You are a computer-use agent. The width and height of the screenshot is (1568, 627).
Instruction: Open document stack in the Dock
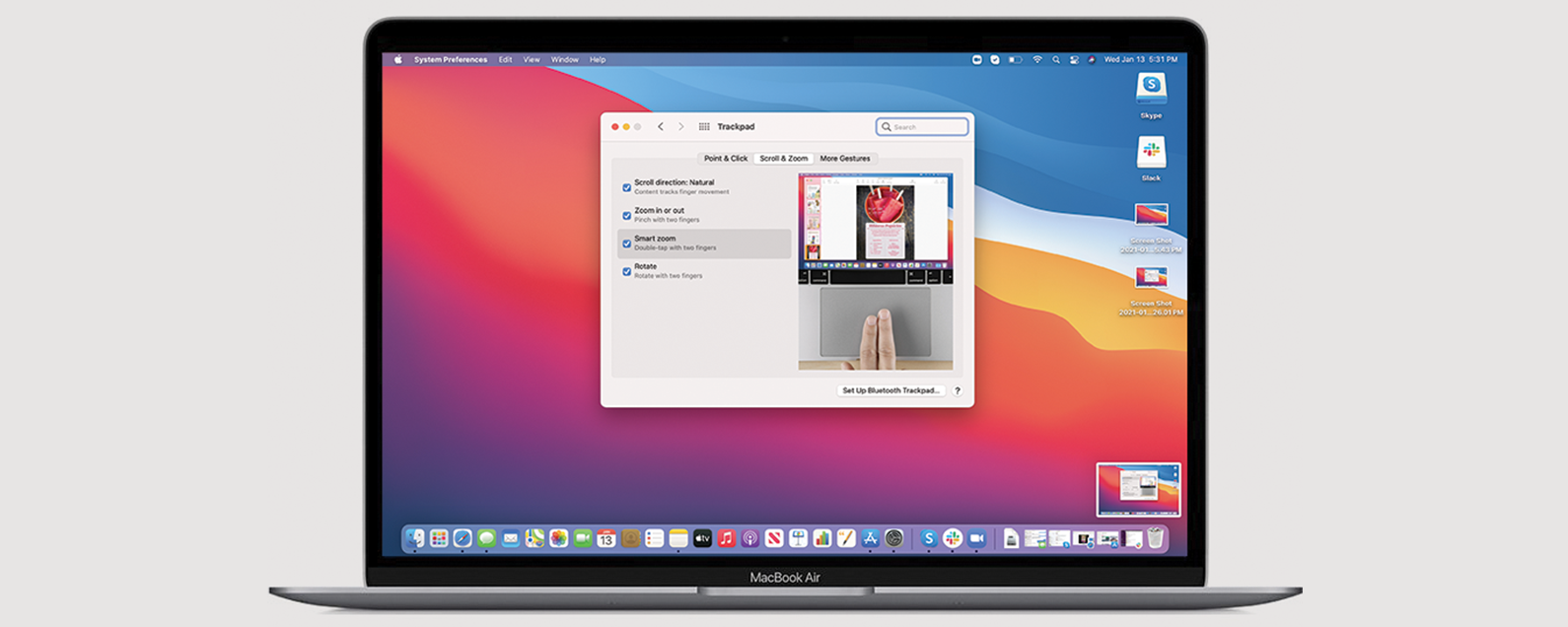click(1011, 538)
